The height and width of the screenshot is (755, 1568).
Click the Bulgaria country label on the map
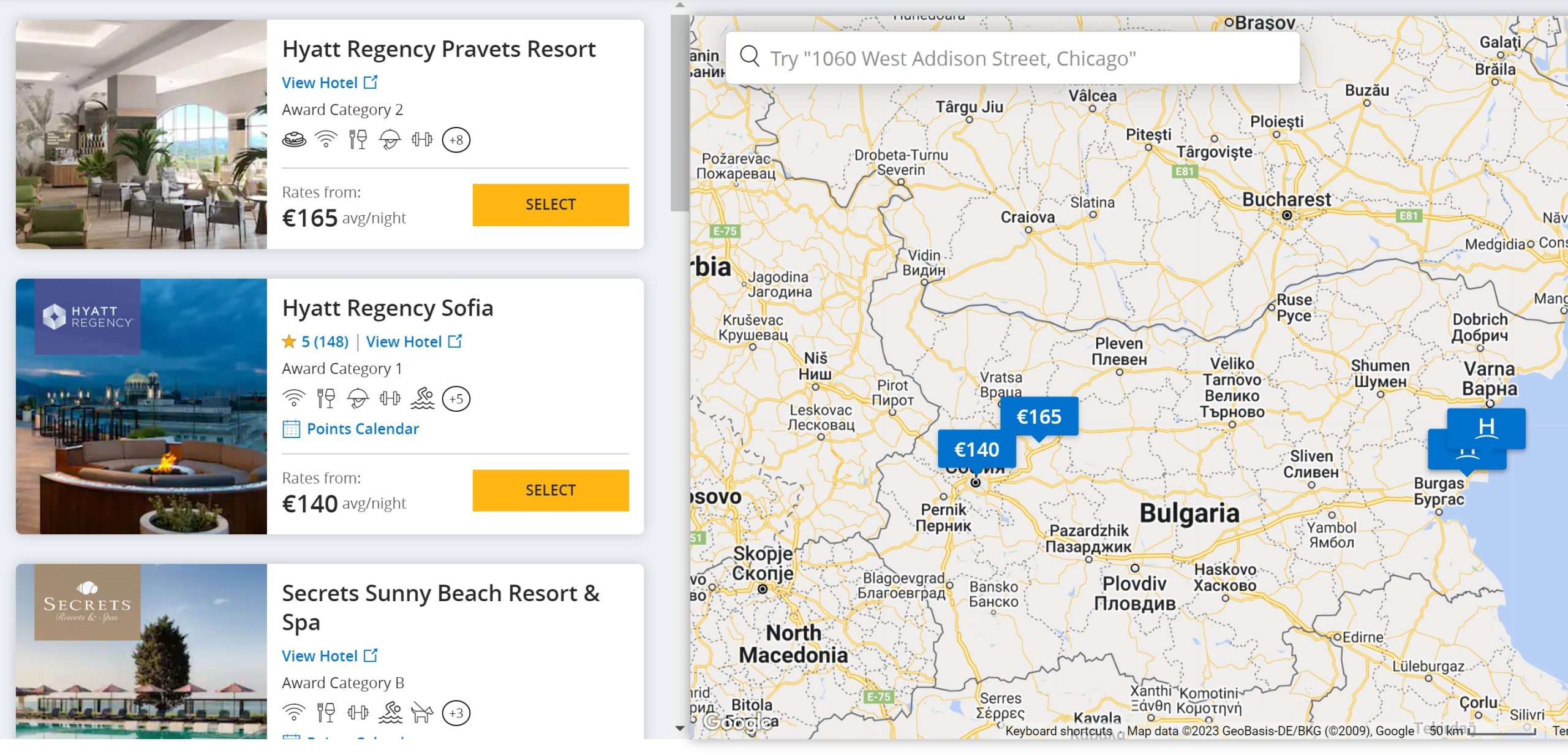point(1189,514)
